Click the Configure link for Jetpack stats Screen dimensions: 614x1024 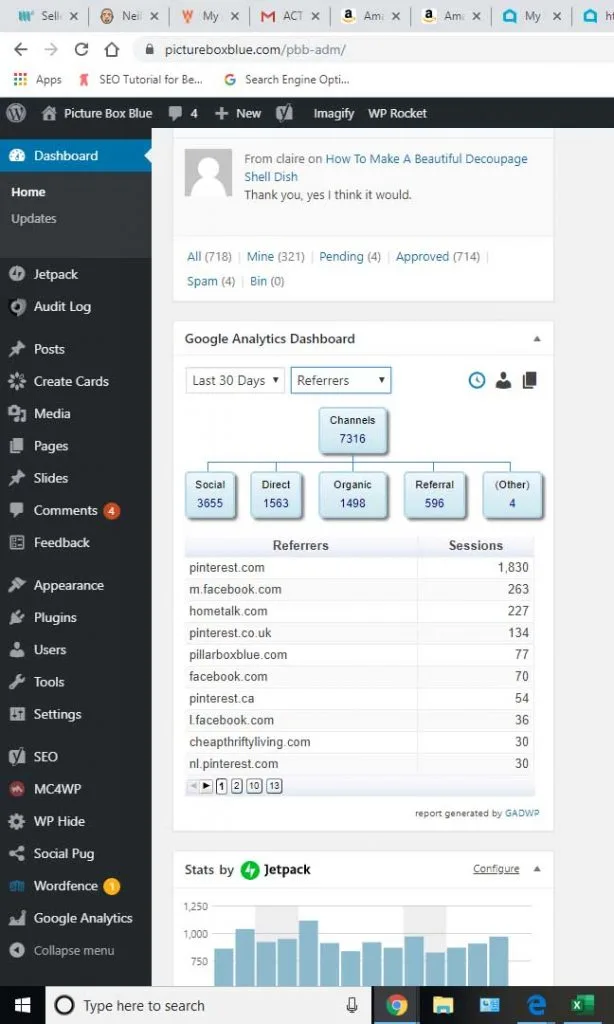pos(496,869)
